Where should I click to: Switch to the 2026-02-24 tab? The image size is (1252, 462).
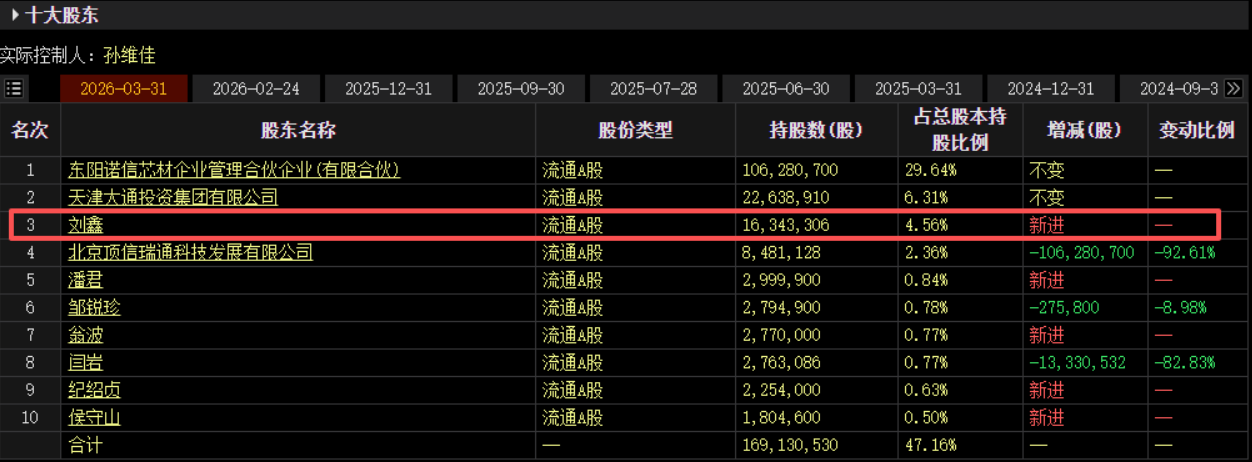click(x=256, y=88)
